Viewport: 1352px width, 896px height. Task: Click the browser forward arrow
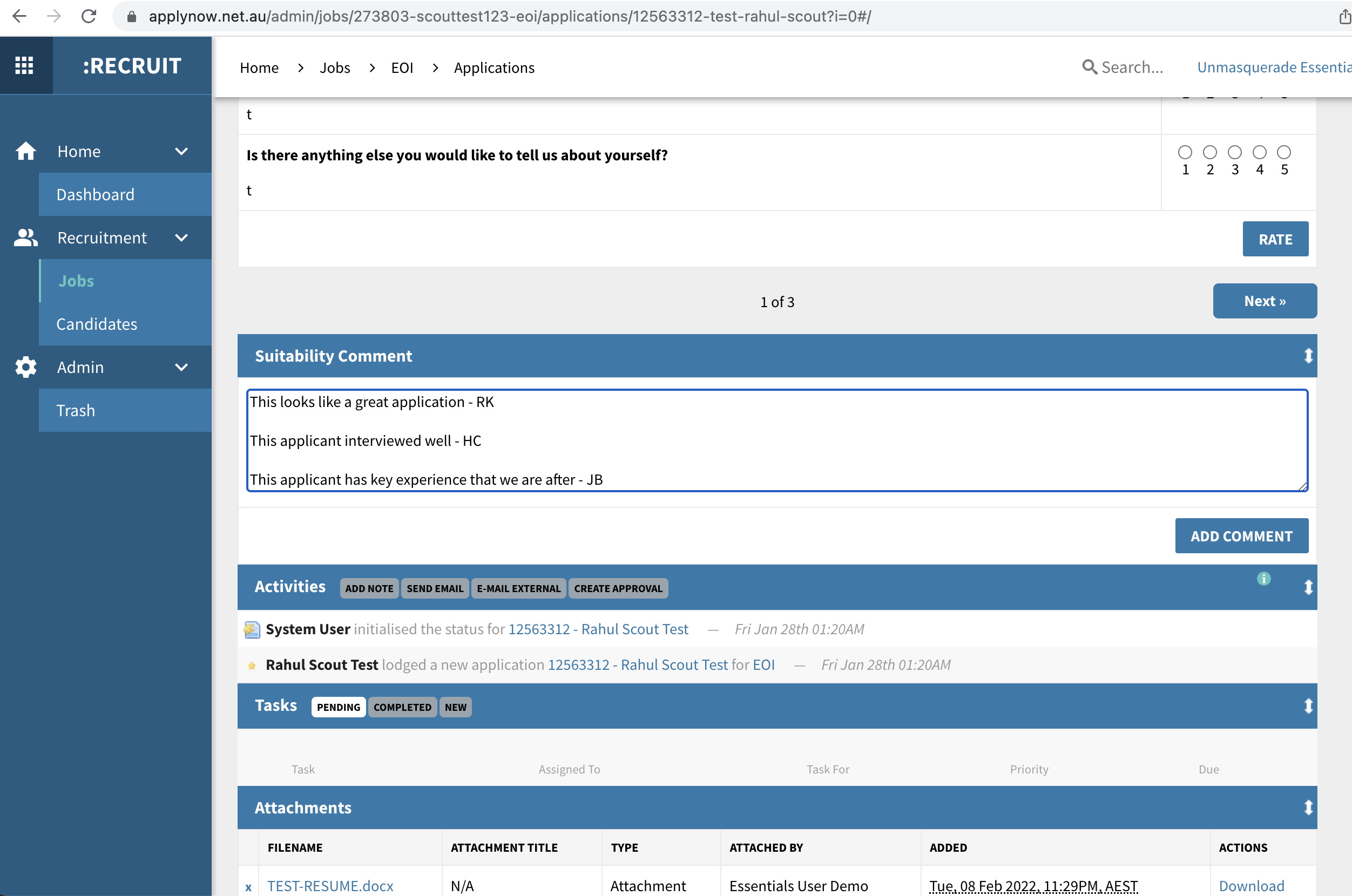tap(54, 16)
